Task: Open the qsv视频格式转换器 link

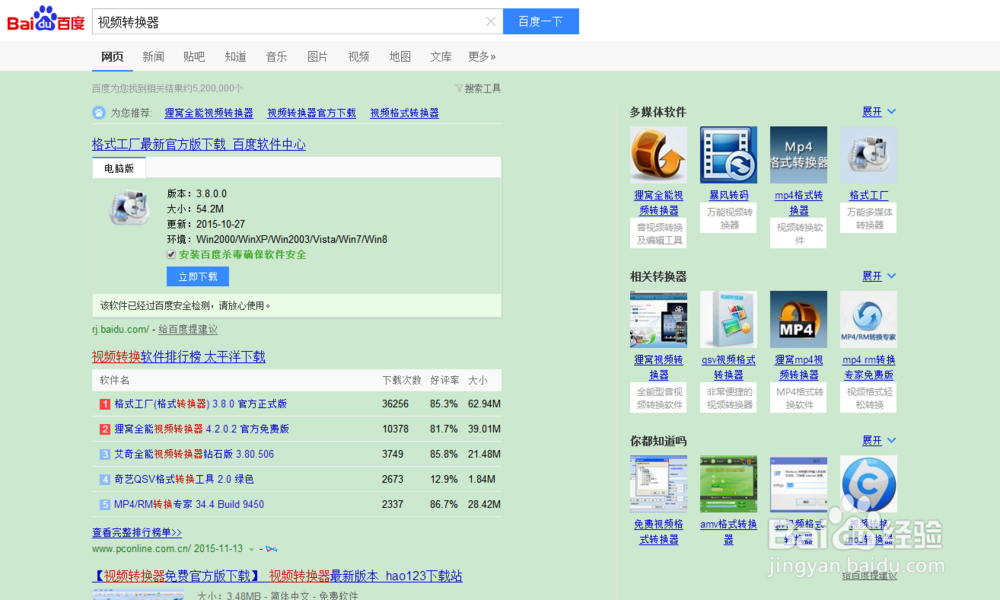Action: coord(728,367)
